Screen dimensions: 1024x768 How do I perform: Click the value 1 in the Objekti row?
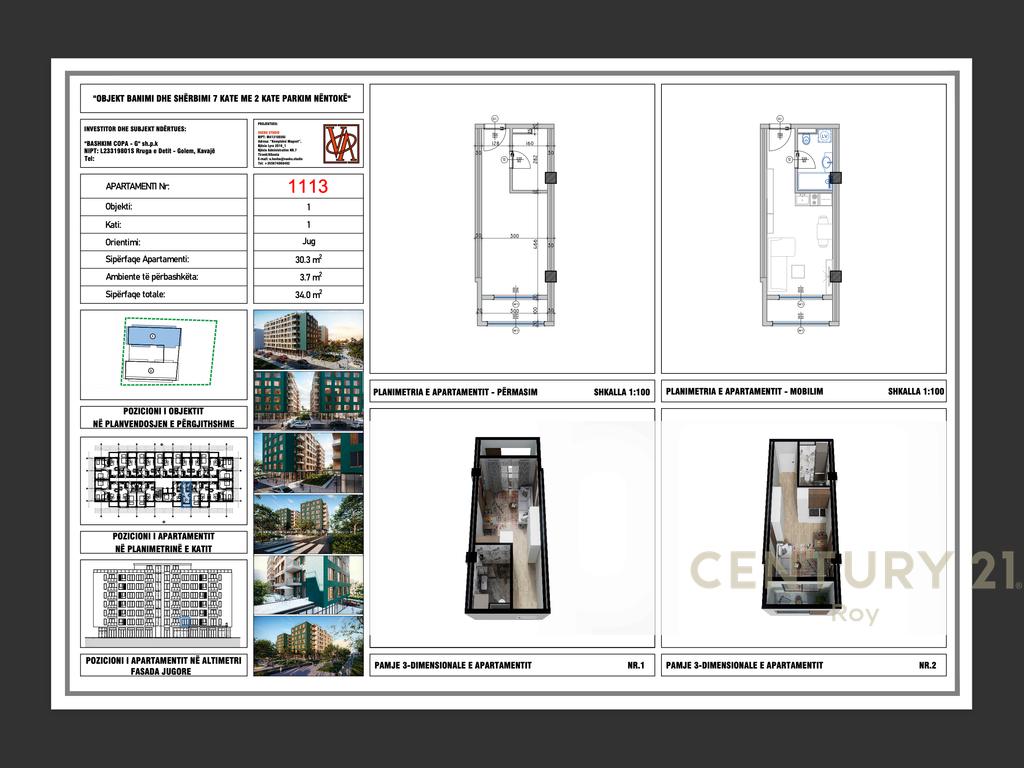click(x=308, y=206)
